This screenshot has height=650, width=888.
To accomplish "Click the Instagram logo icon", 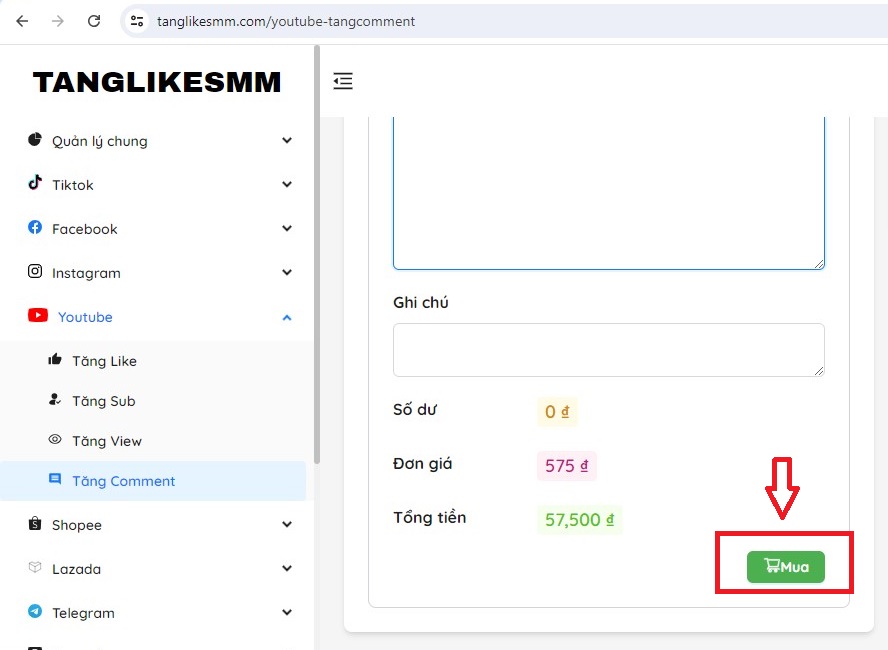I will (35, 271).
